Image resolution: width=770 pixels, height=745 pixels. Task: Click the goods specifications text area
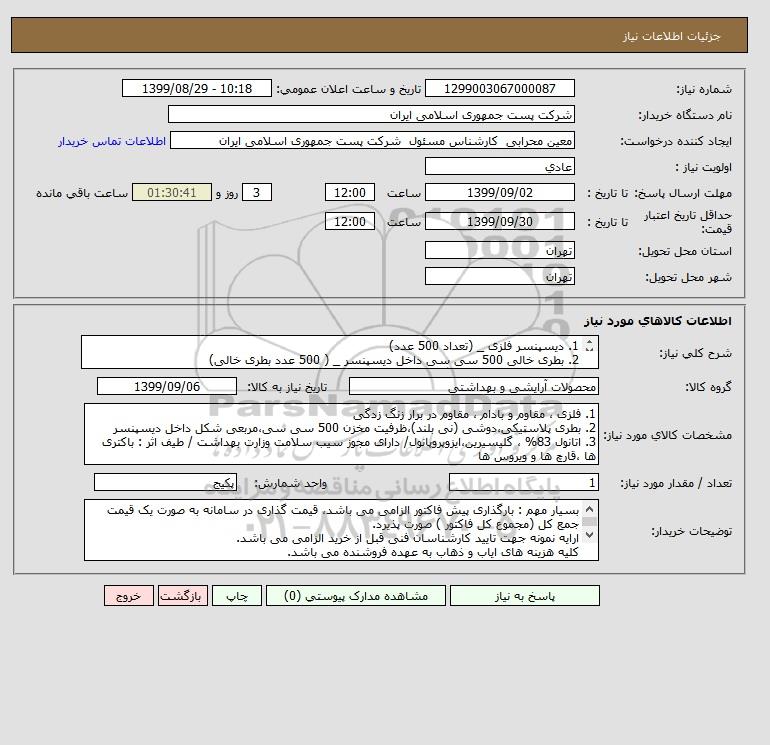(341, 434)
